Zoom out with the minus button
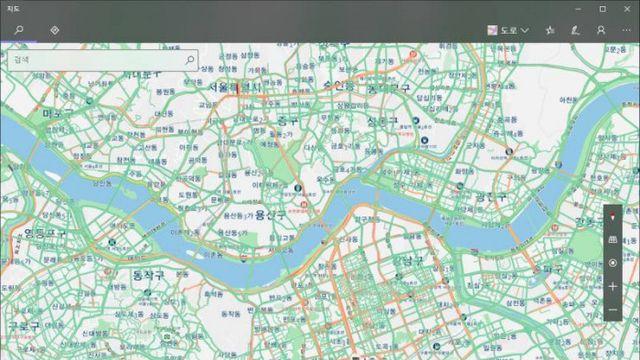Screen dimensions: 640x360 (613, 310)
